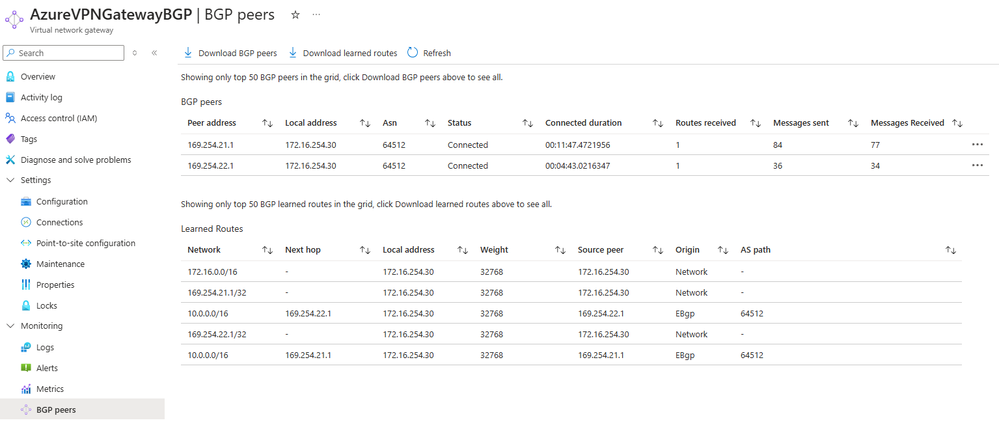
Task: Select peer address cell 169.254.22.1
Action: point(210,166)
